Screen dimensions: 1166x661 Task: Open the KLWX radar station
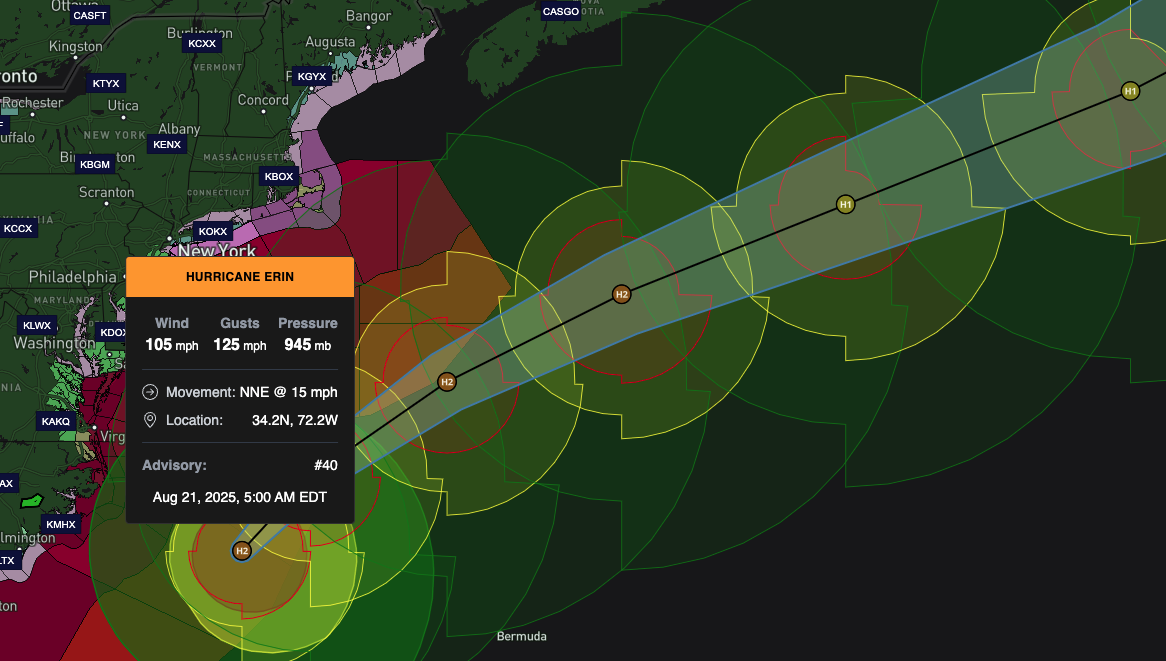pyautogui.click(x=37, y=325)
